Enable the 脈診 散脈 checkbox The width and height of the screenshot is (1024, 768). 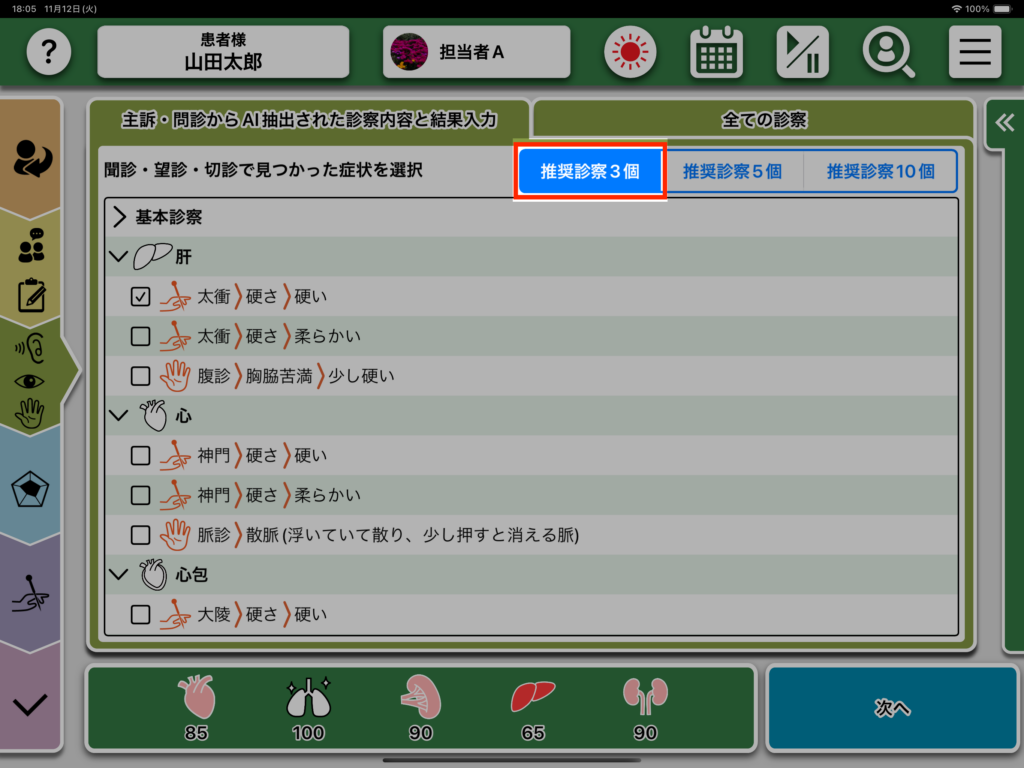coord(141,535)
